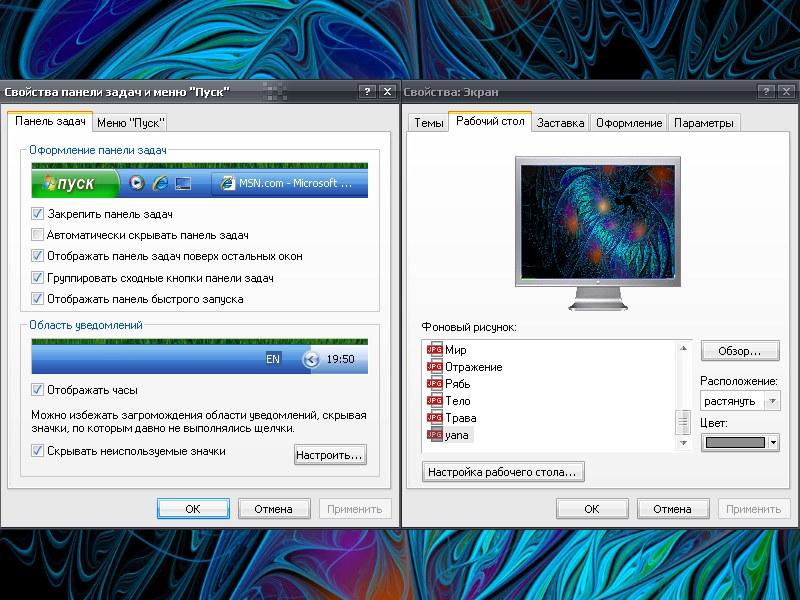The width and height of the screenshot is (800, 600).
Task: Click the 19:50 clock in notification preview
Action: pos(340,359)
